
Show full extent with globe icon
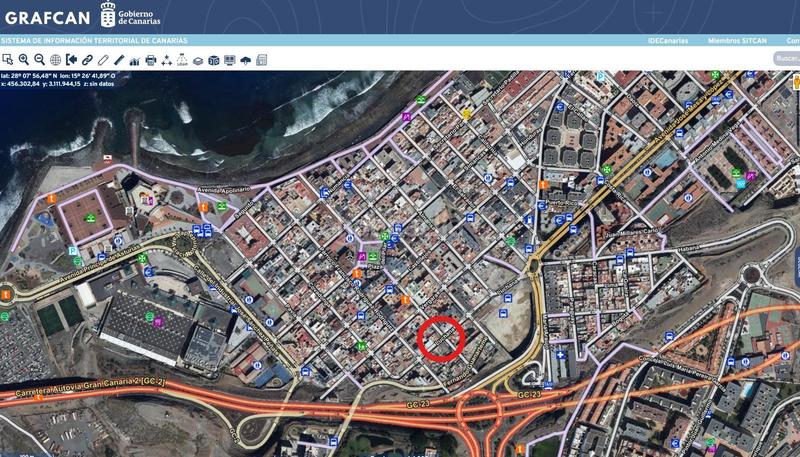tap(55, 60)
